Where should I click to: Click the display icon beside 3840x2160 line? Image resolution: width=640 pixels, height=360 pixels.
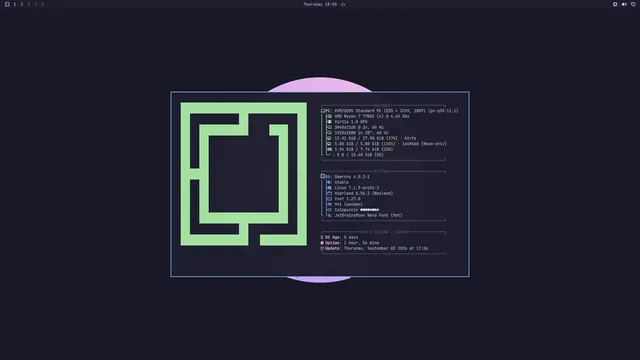click(x=329, y=127)
